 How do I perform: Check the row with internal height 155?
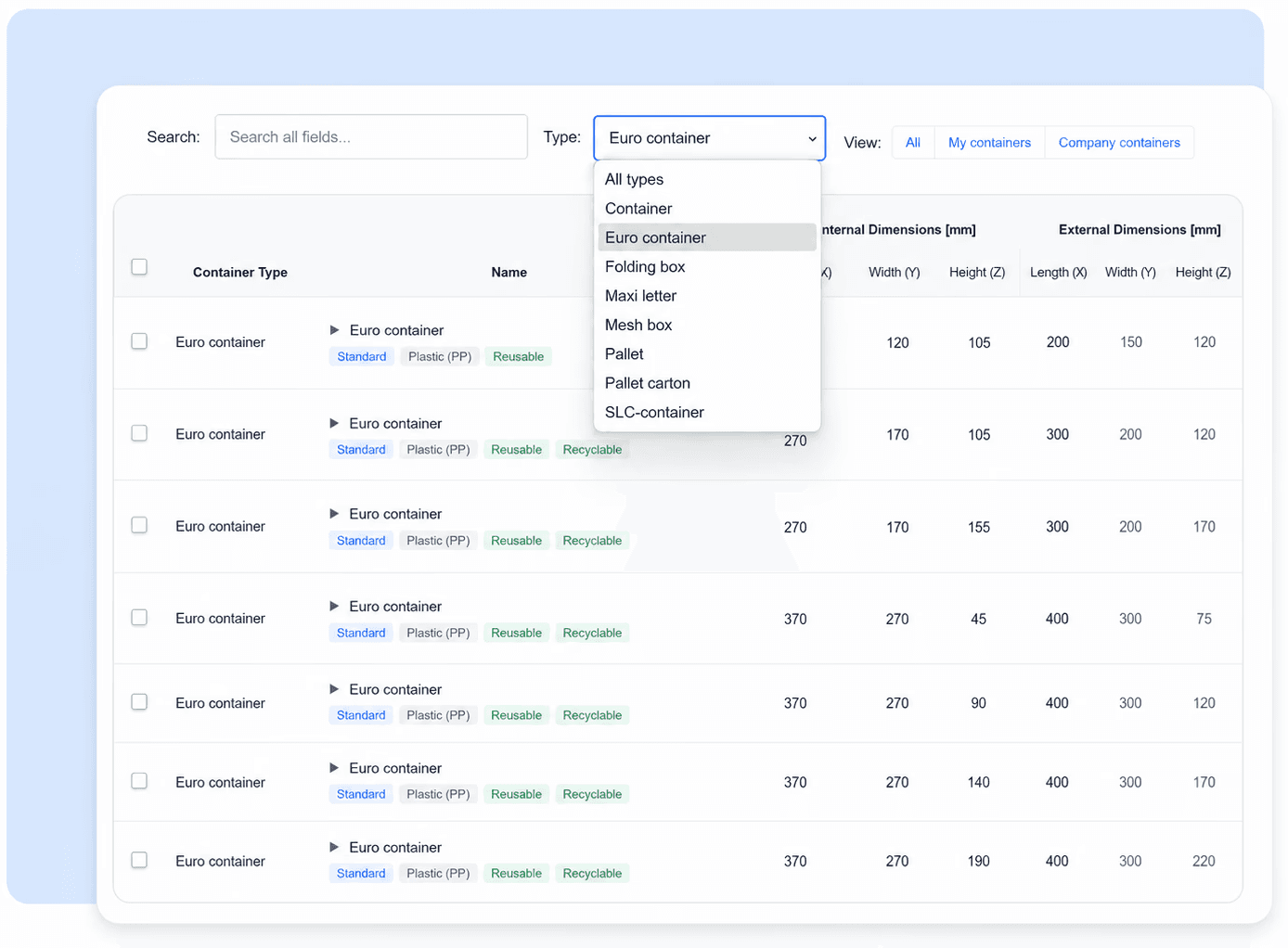139,525
